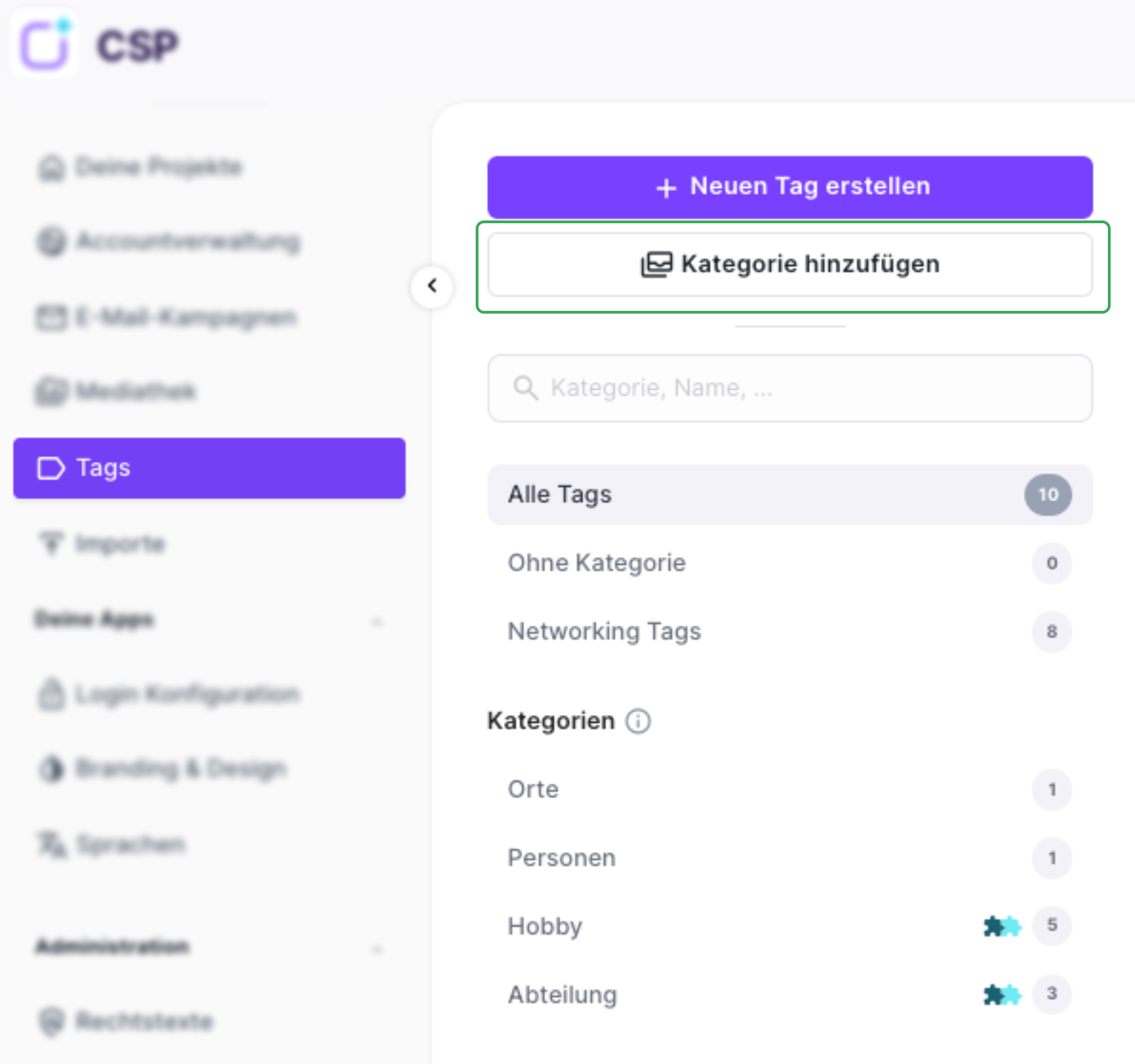Click the puzzle icon on the Hobby row

click(x=1002, y=926)
